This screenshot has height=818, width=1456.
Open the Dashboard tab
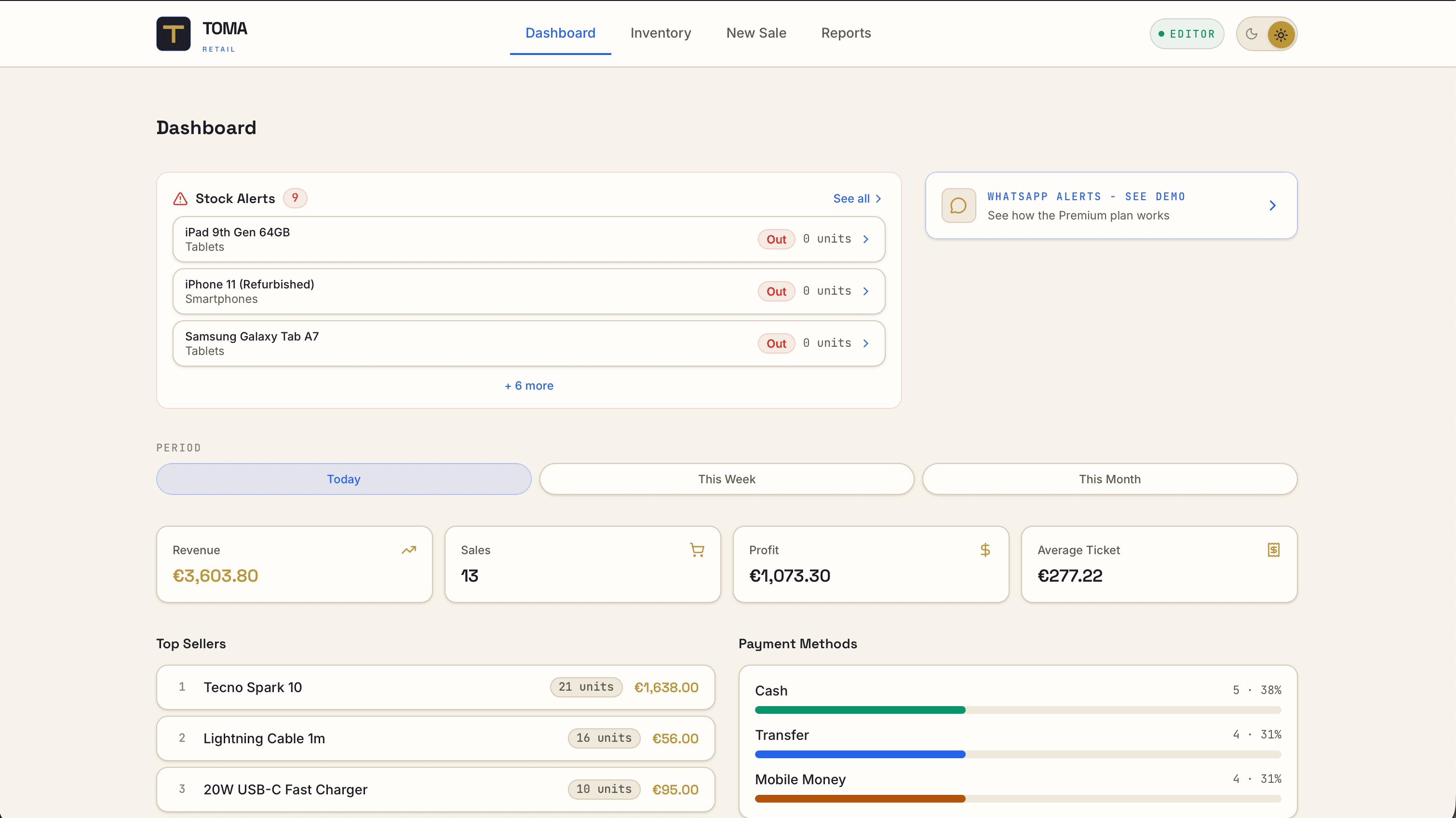(x=560, y=33)
